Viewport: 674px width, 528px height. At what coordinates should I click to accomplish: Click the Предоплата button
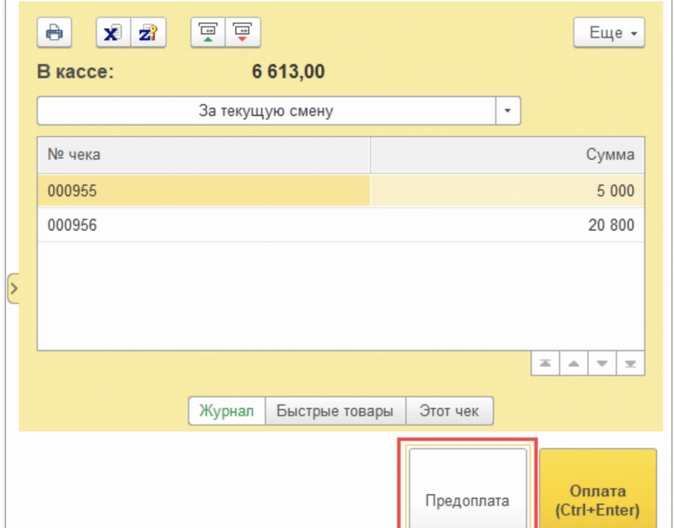468,490
